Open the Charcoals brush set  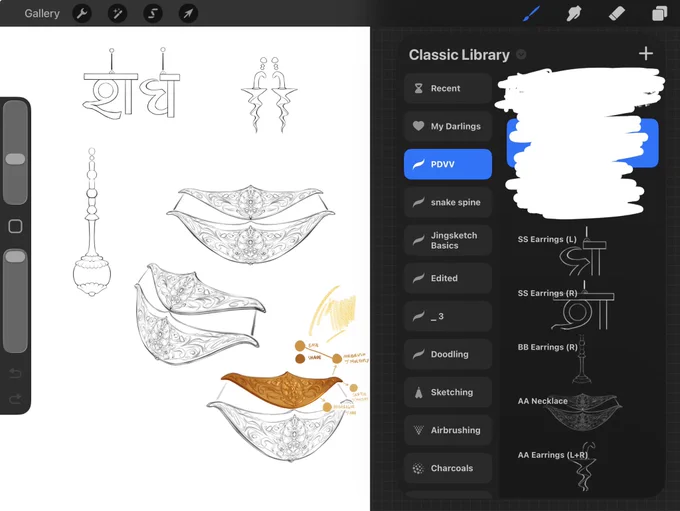(x=448, y=468)
